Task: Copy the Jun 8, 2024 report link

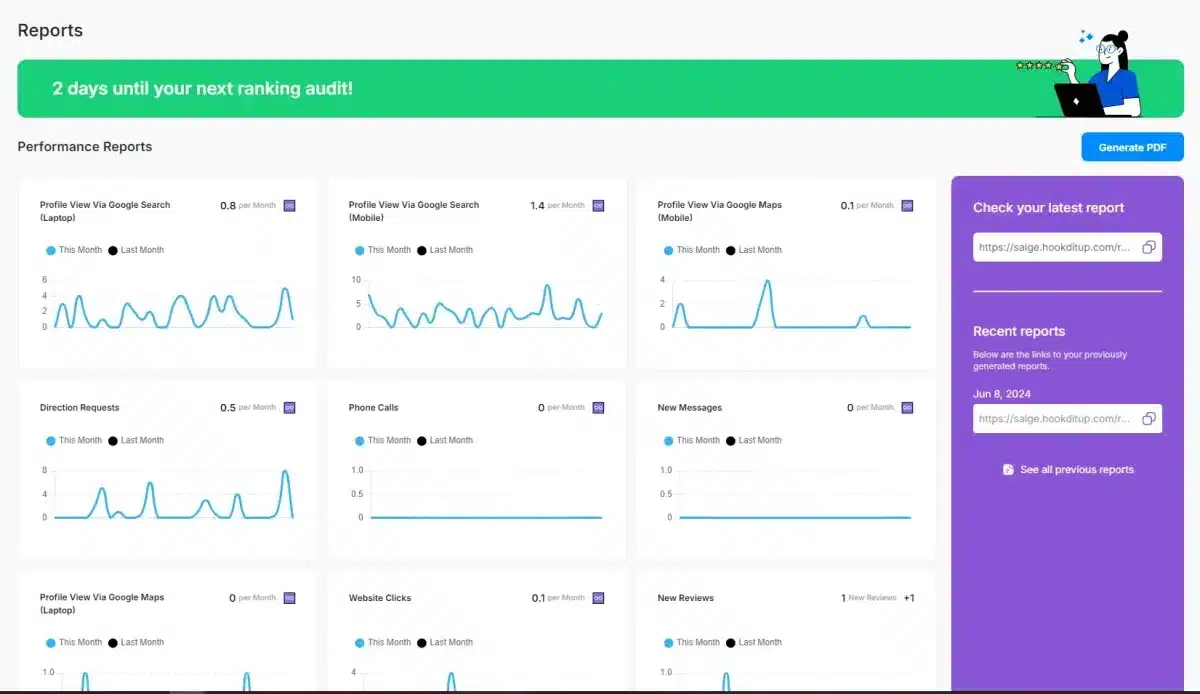Action: click(1149, 419)
